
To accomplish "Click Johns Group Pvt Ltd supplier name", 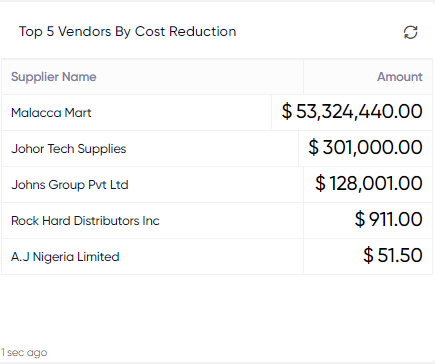I will pyautogui.click(x=70, y=185).
